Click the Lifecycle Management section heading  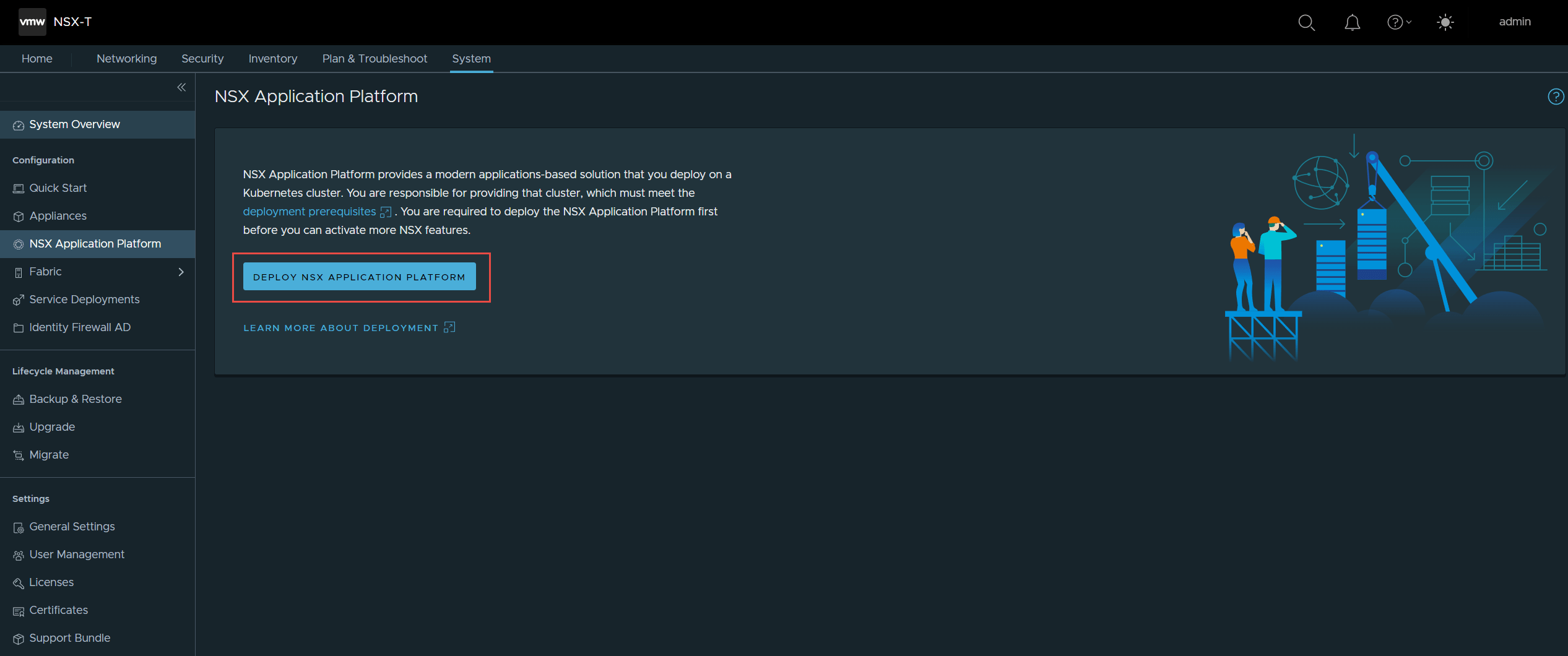click(x=63, y=371)
